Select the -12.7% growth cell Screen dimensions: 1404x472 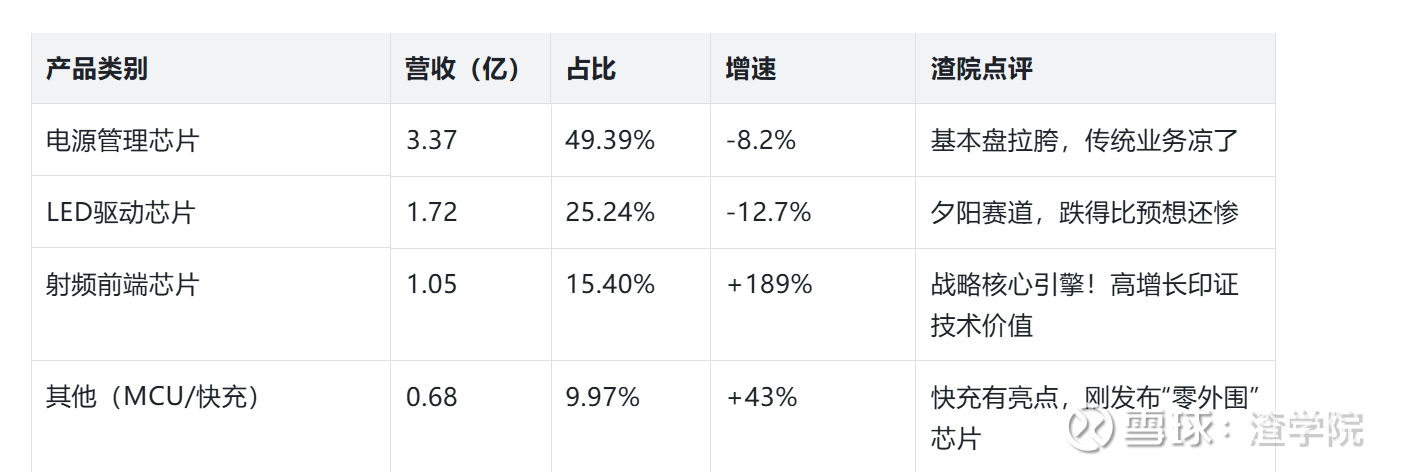click(x=768, y=212)
